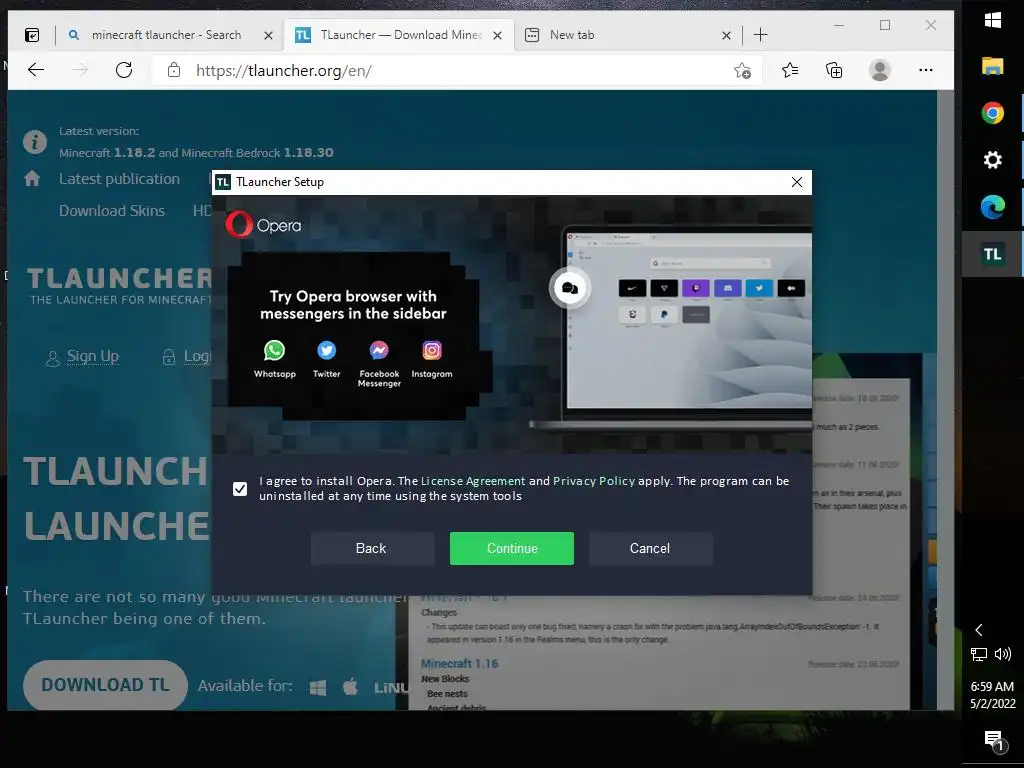
Task: Add this page to favorites star icon
Action: (742, 71)
